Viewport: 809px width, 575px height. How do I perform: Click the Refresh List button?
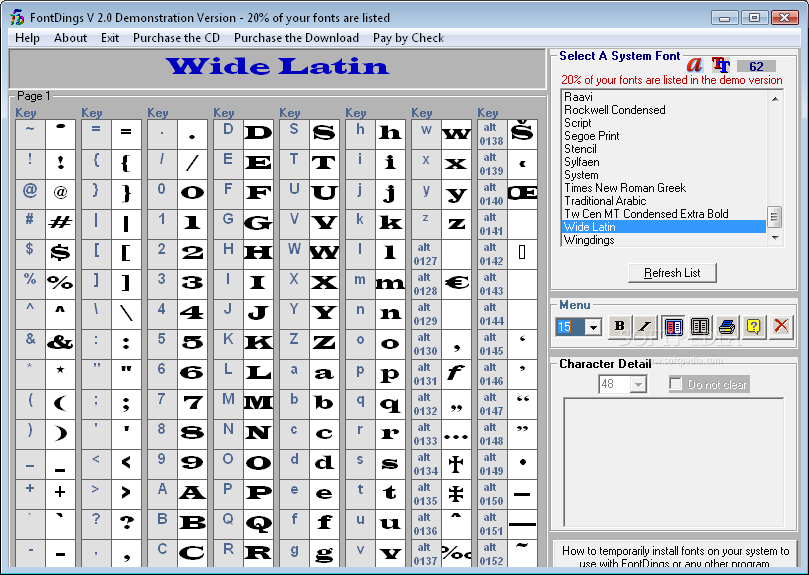(672, 273)
